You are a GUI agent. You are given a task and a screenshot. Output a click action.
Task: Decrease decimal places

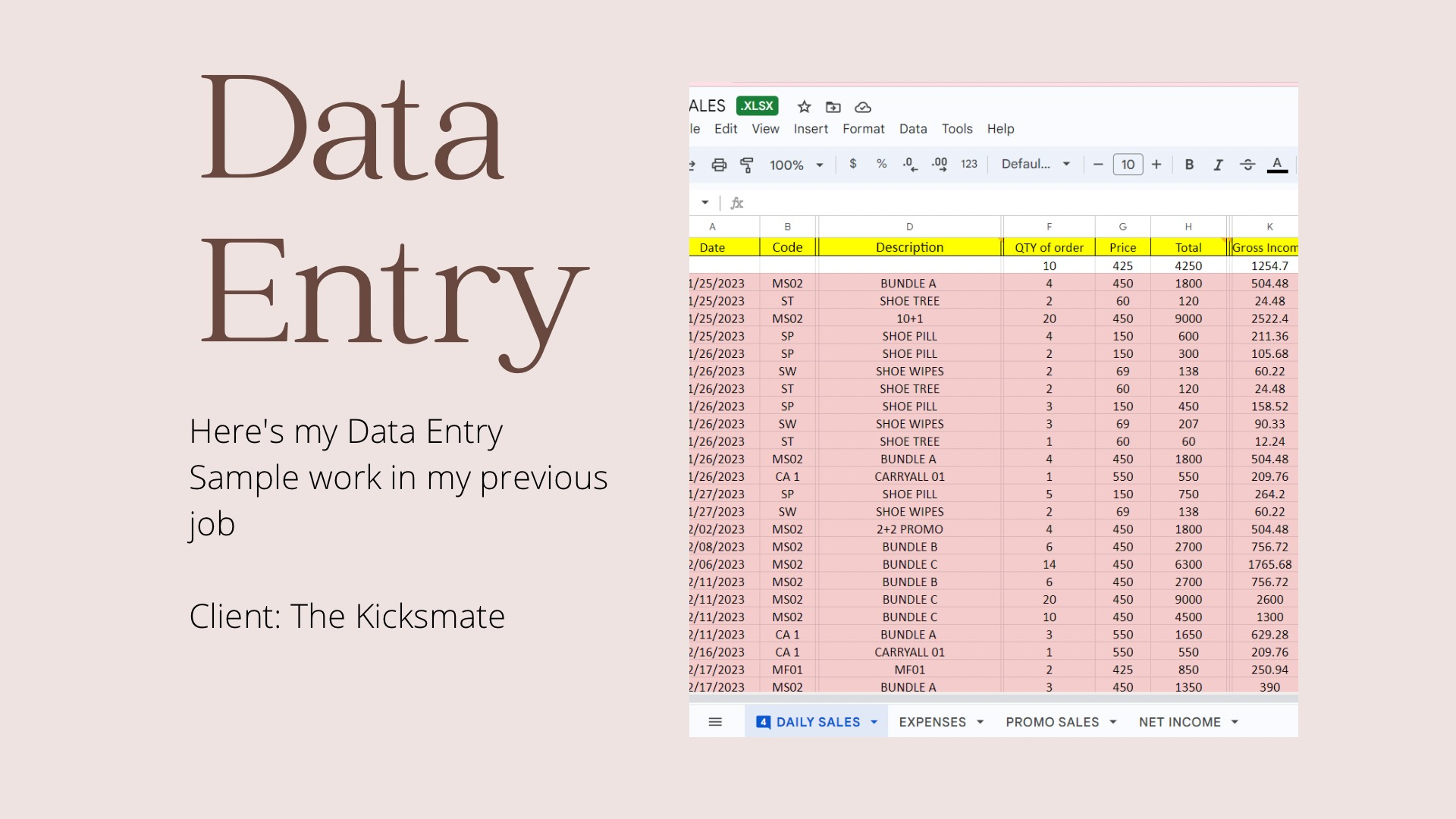tap(910, 164)
